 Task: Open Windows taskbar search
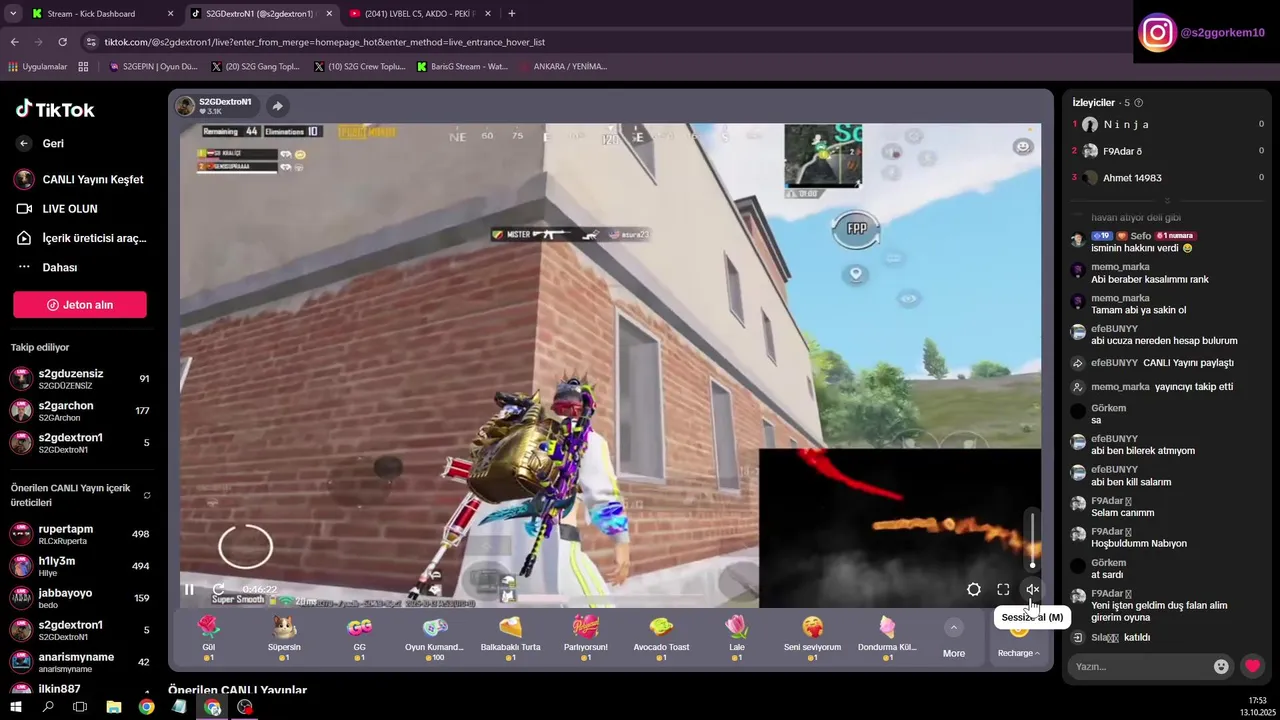pos(48,707)
